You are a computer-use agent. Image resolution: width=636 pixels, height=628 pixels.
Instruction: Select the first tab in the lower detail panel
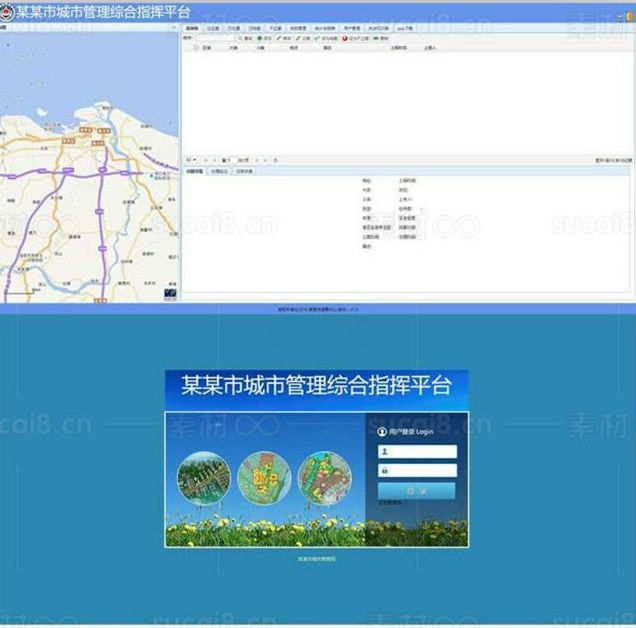(195, 171)
